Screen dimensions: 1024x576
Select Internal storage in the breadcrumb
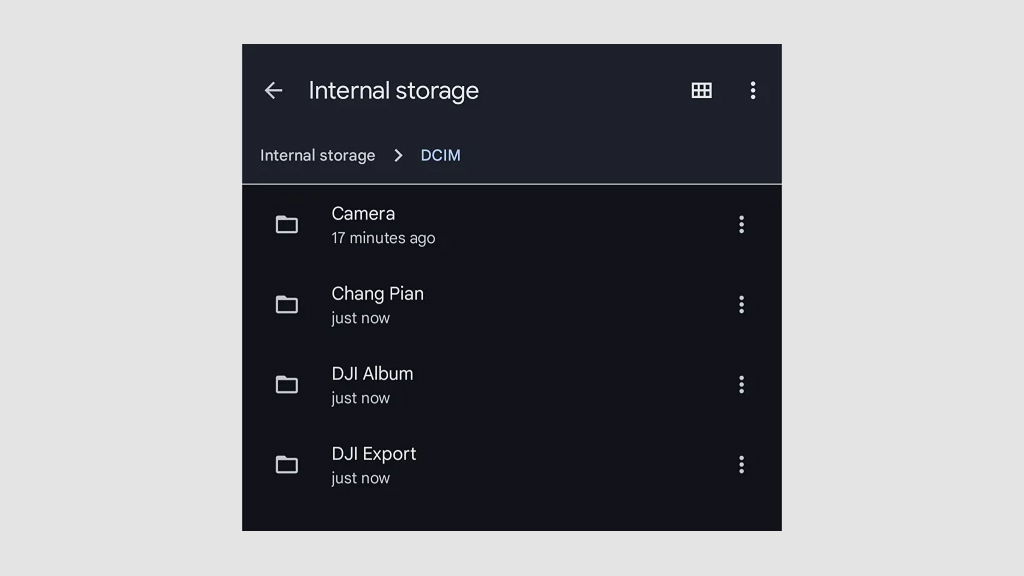(x=317, y=155)
